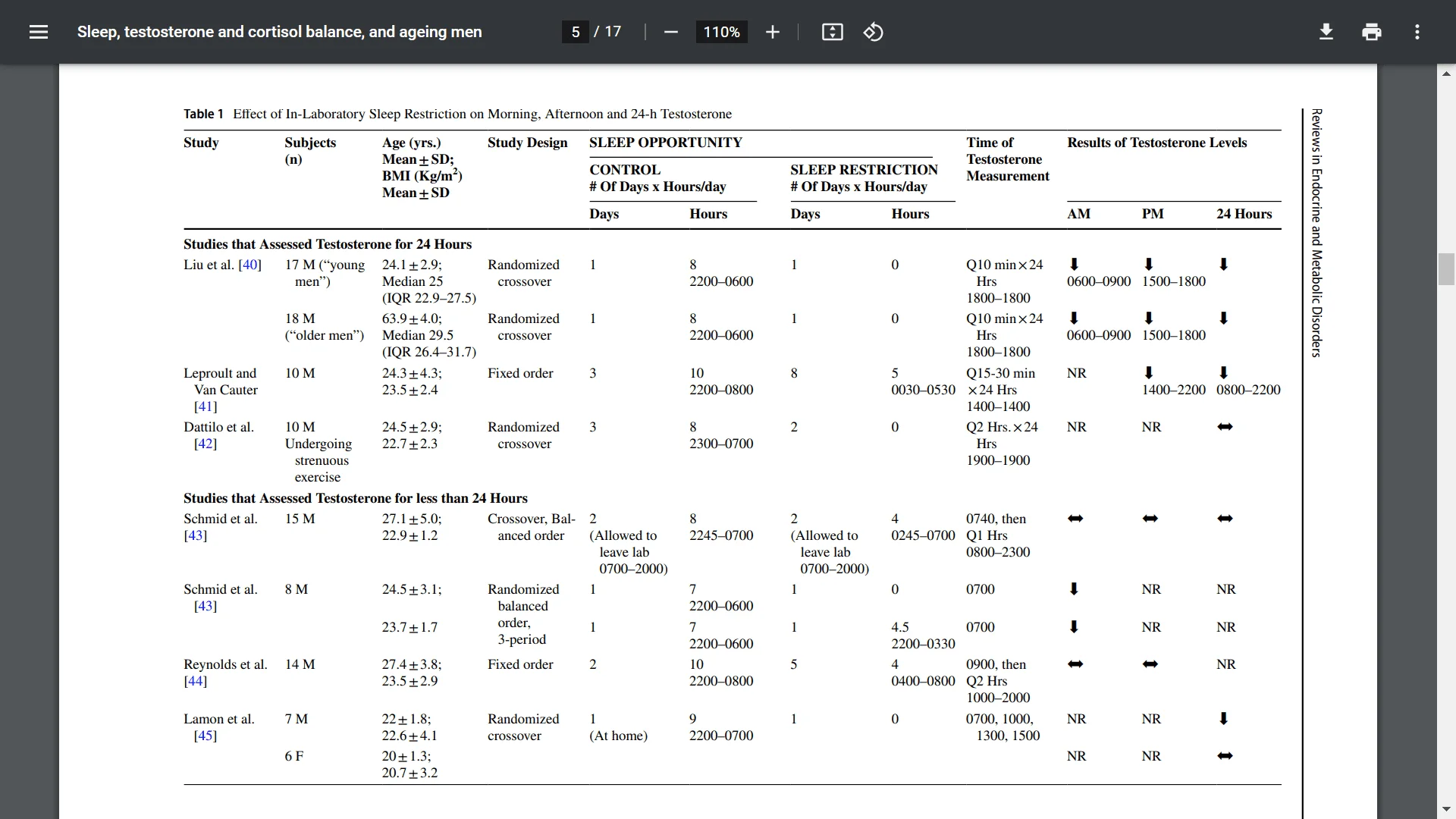This screenshot has height=819, width=1456.
Task: Click the '24 Hours' results column header
Action: click(1244, 214)
